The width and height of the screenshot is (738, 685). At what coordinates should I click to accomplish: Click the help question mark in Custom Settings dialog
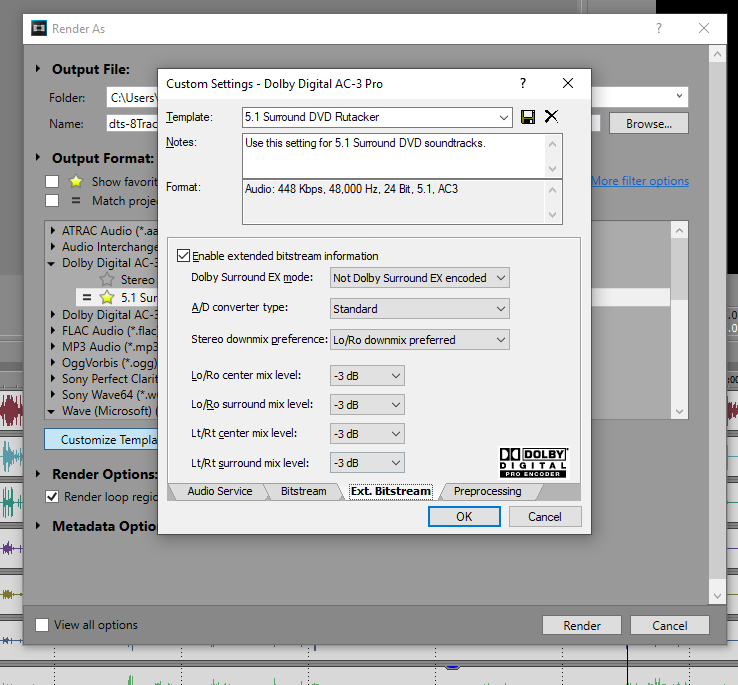coord(522,83)
